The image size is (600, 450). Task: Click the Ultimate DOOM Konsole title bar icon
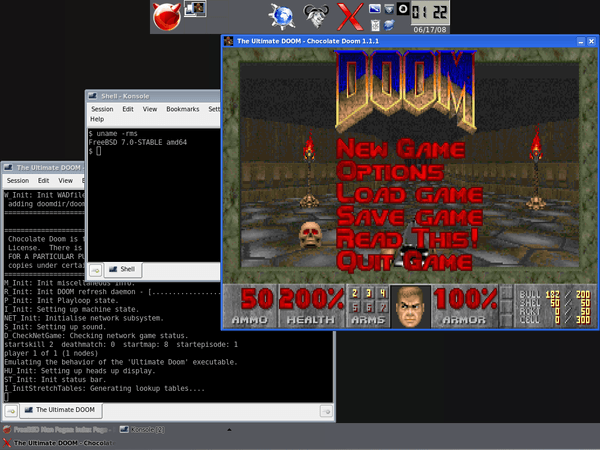click(8, 167)
